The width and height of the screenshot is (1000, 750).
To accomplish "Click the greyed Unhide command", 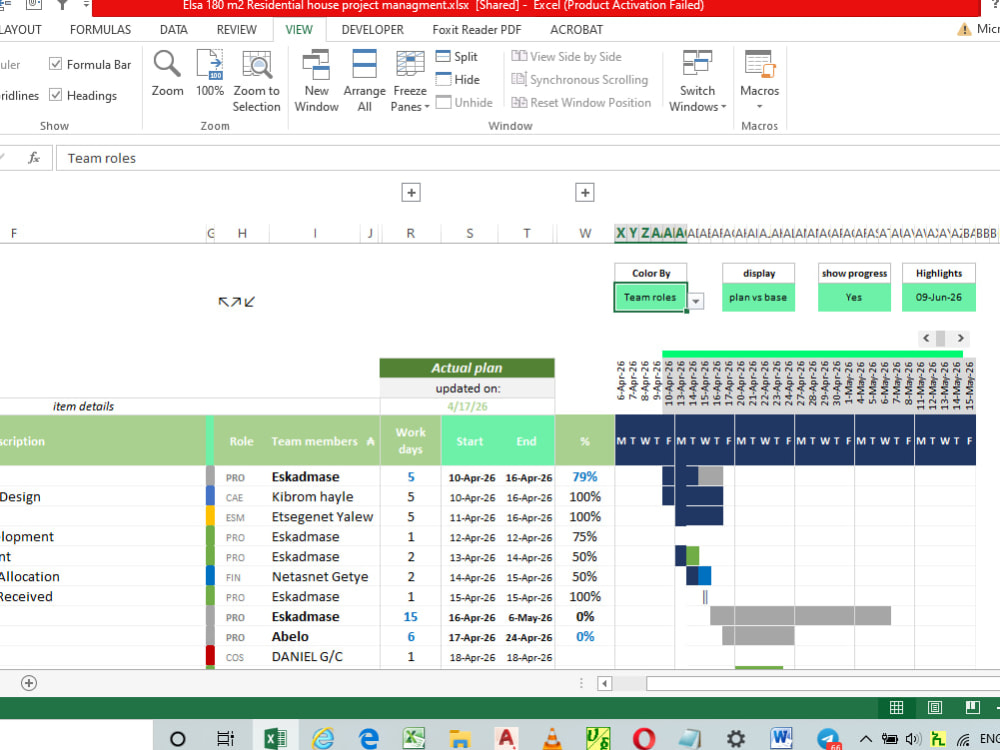I will pos(464,103).
